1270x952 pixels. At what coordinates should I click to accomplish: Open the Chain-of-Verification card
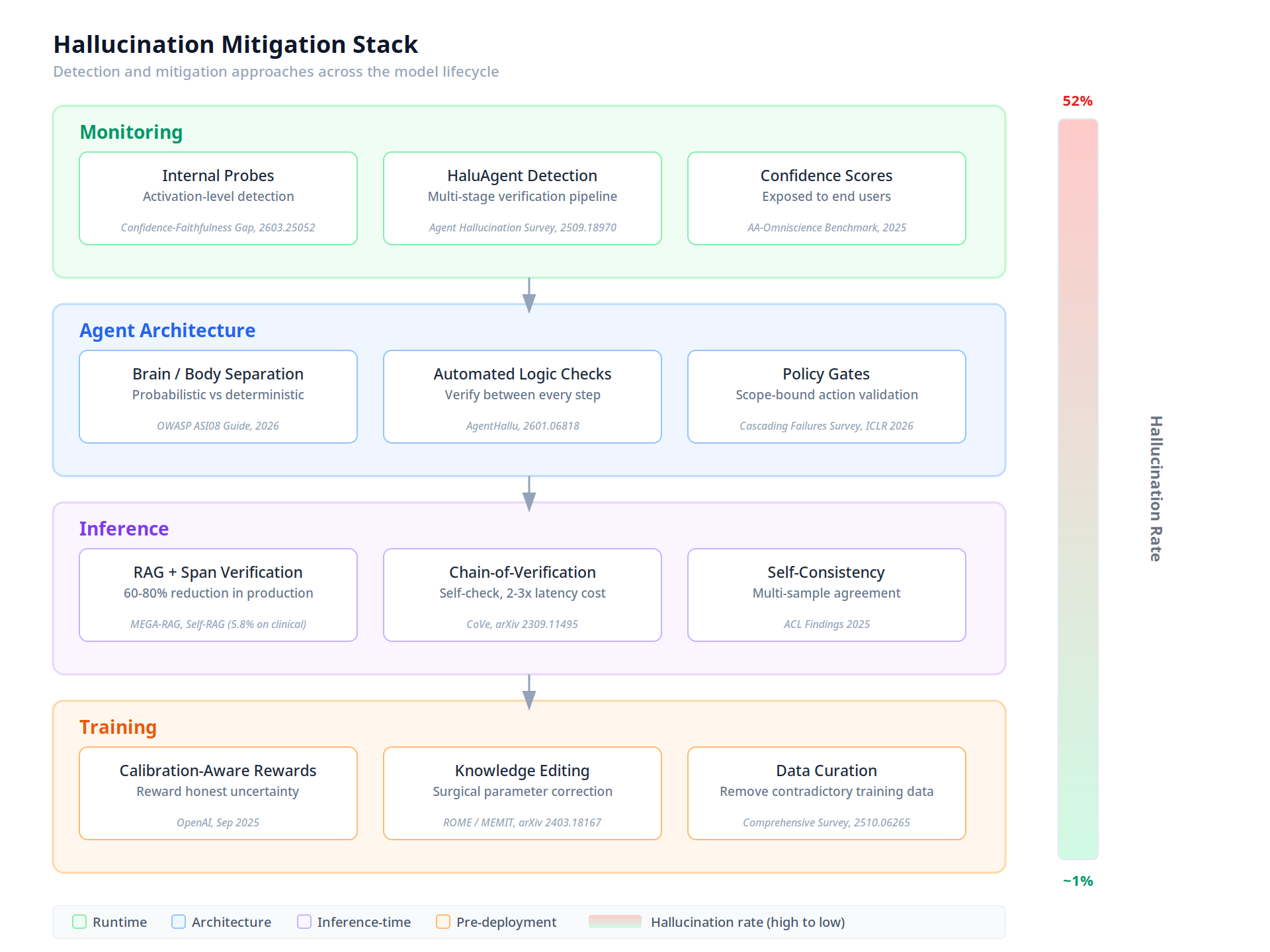point(522,594)
